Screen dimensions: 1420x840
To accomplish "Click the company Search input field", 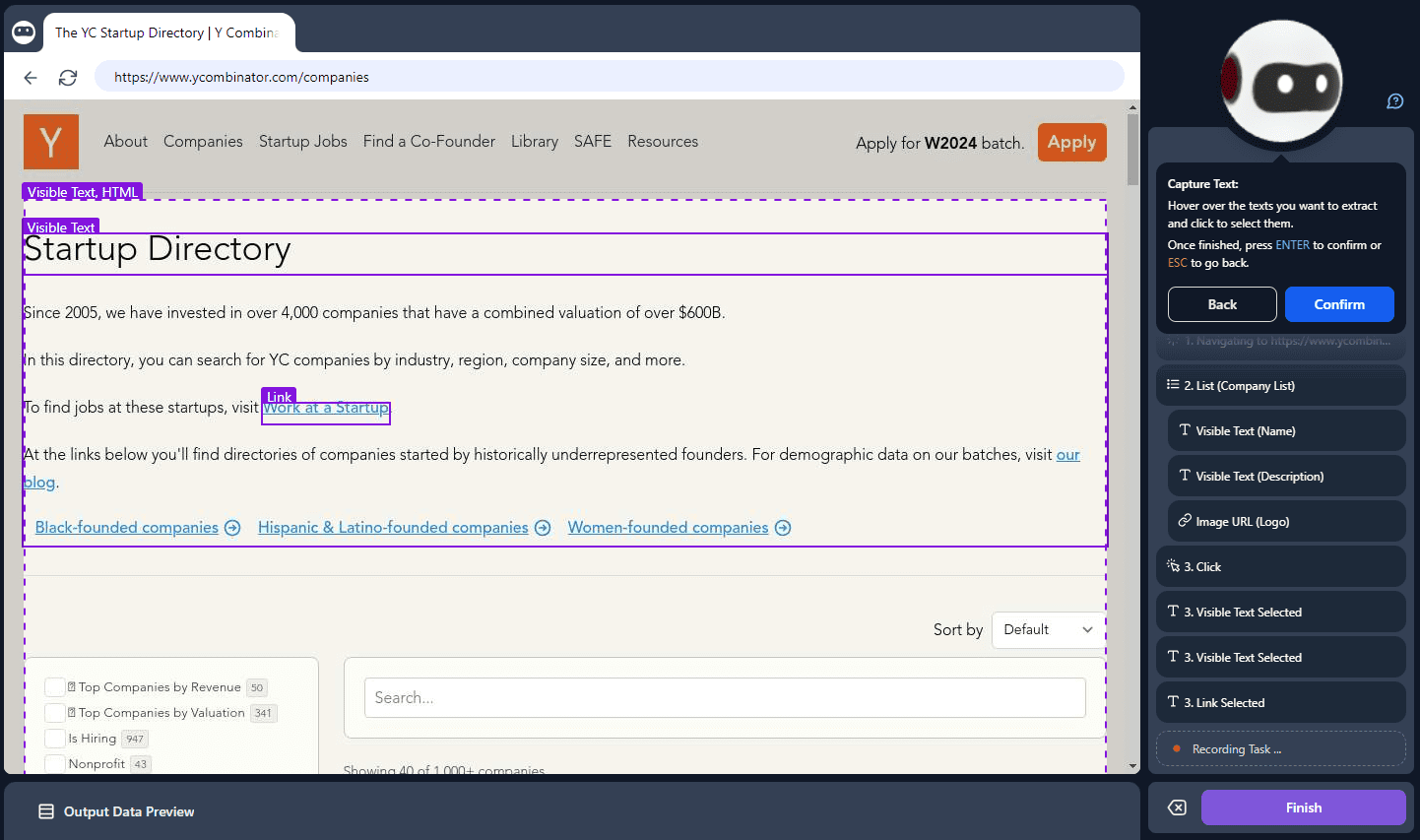I will tap(725, 697).
